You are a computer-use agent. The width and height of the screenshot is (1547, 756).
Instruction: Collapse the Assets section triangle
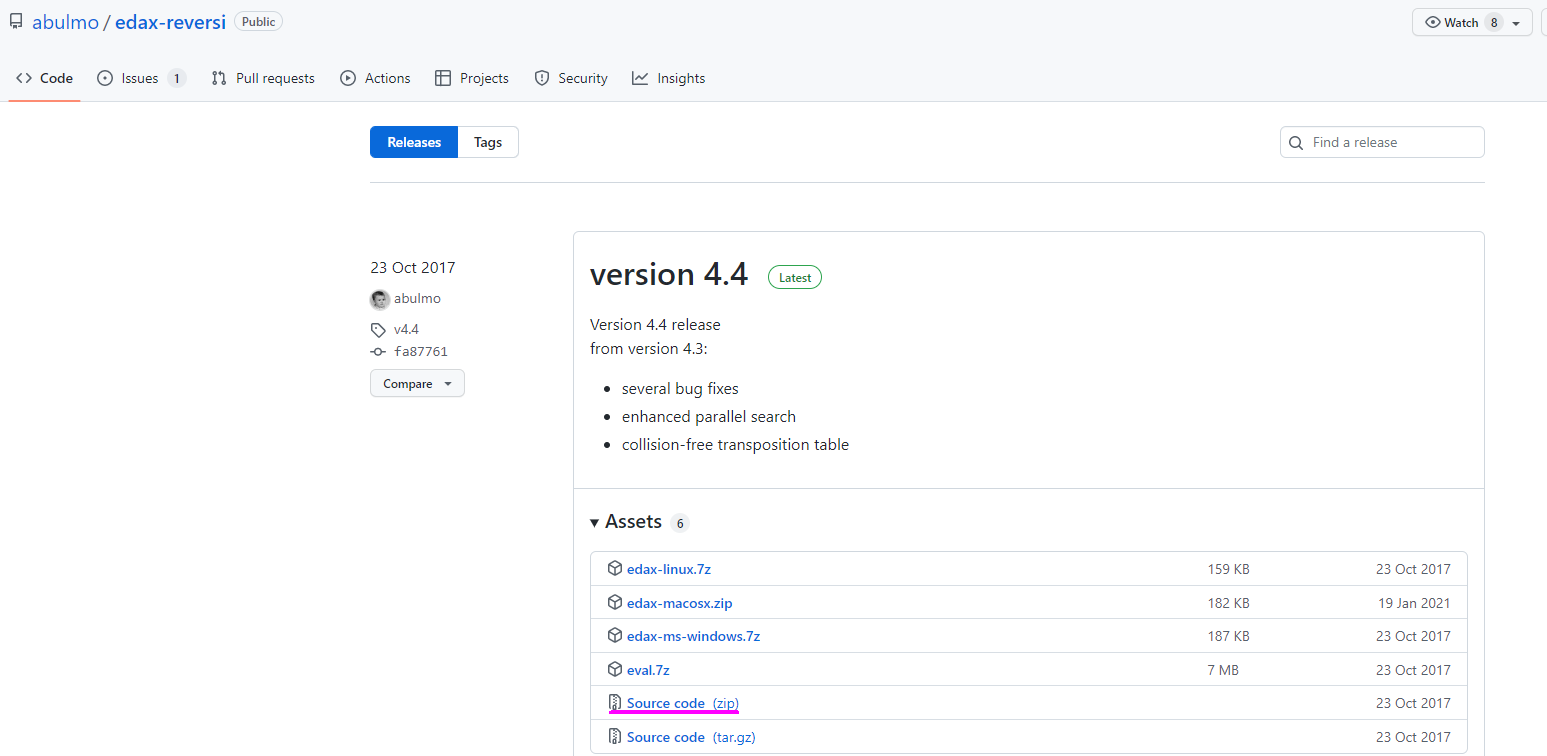pyautogui.click(x=595, y=523)
